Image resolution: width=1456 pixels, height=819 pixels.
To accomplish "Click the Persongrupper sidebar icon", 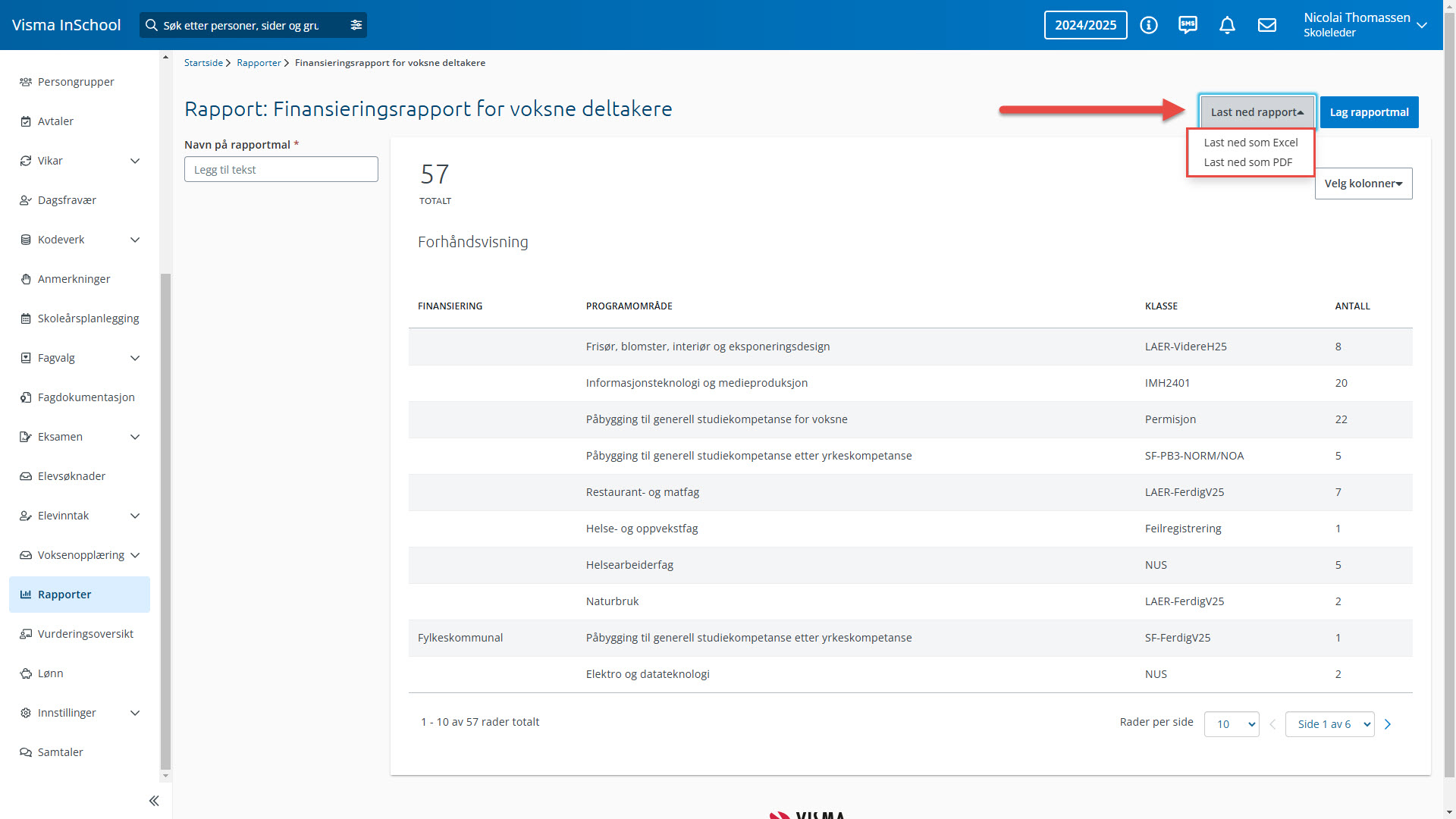I will coord(26,82).
